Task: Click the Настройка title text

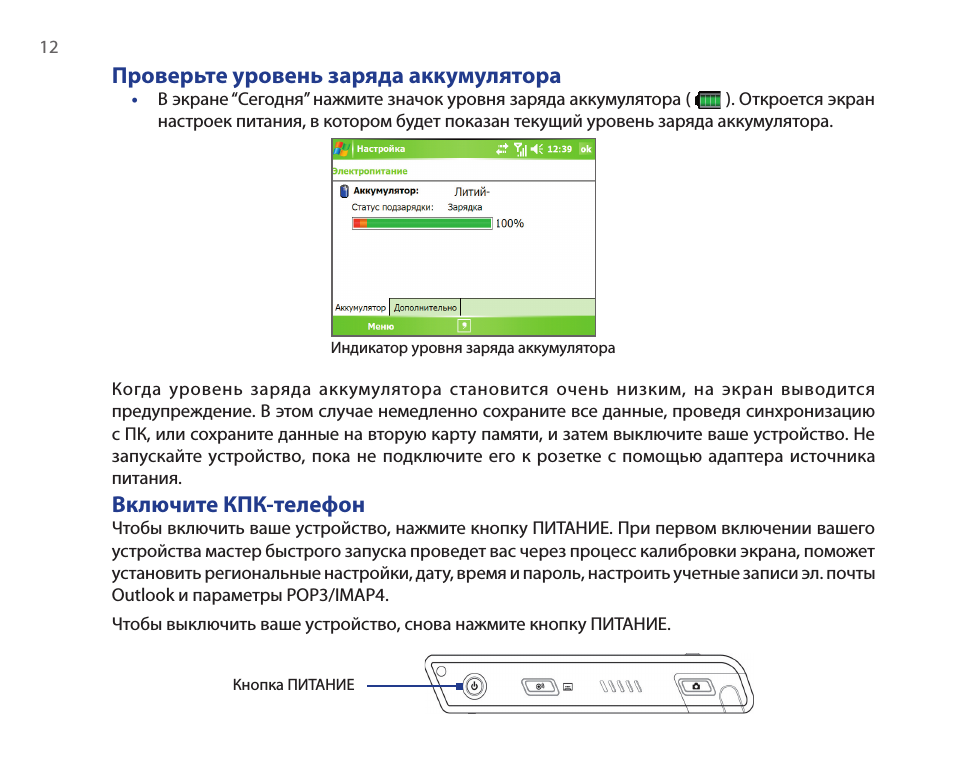Action: pyautogui.click(x=381, y=149)
